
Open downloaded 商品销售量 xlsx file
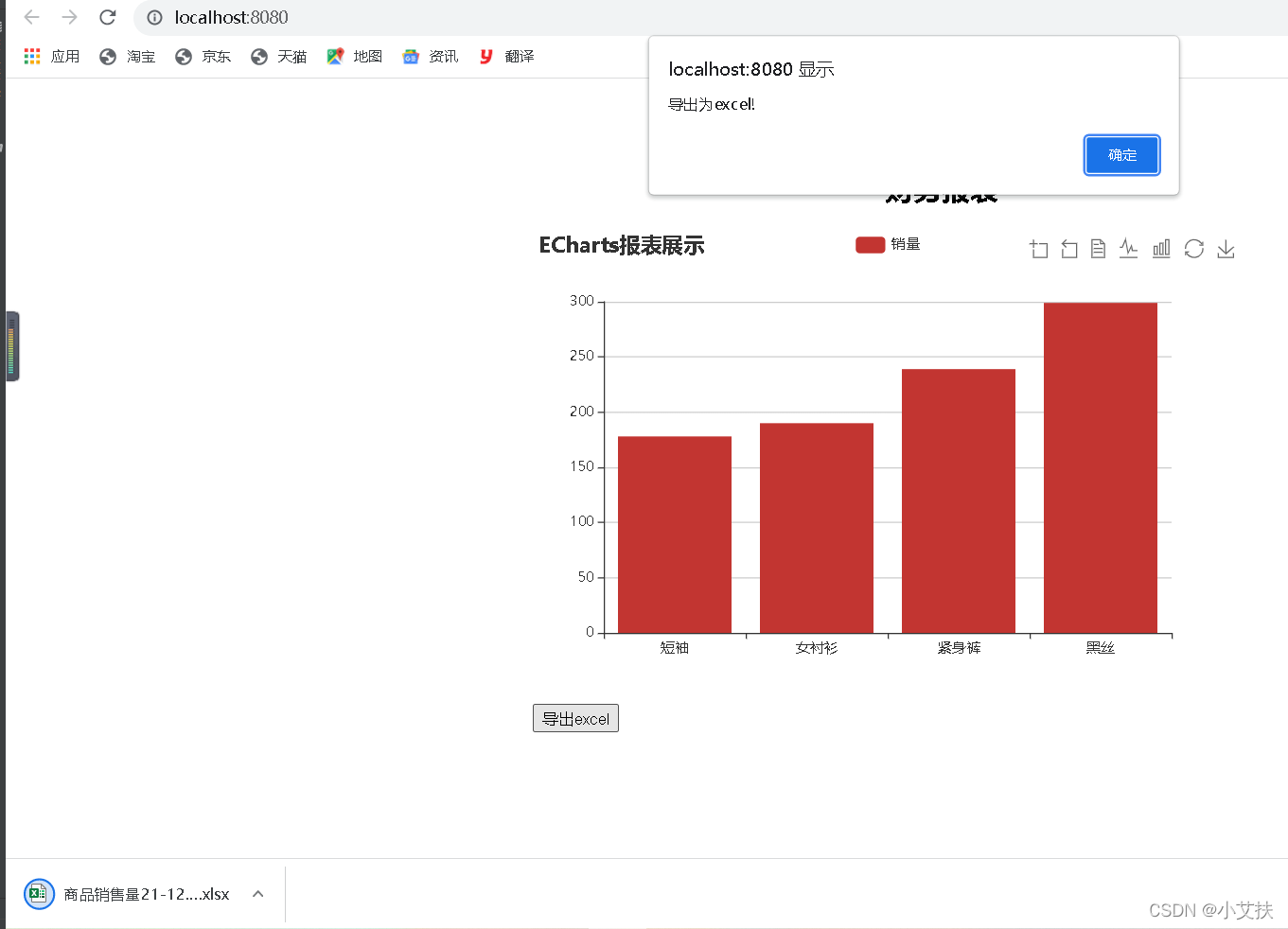pyautogui.click(x=128, y=894)
